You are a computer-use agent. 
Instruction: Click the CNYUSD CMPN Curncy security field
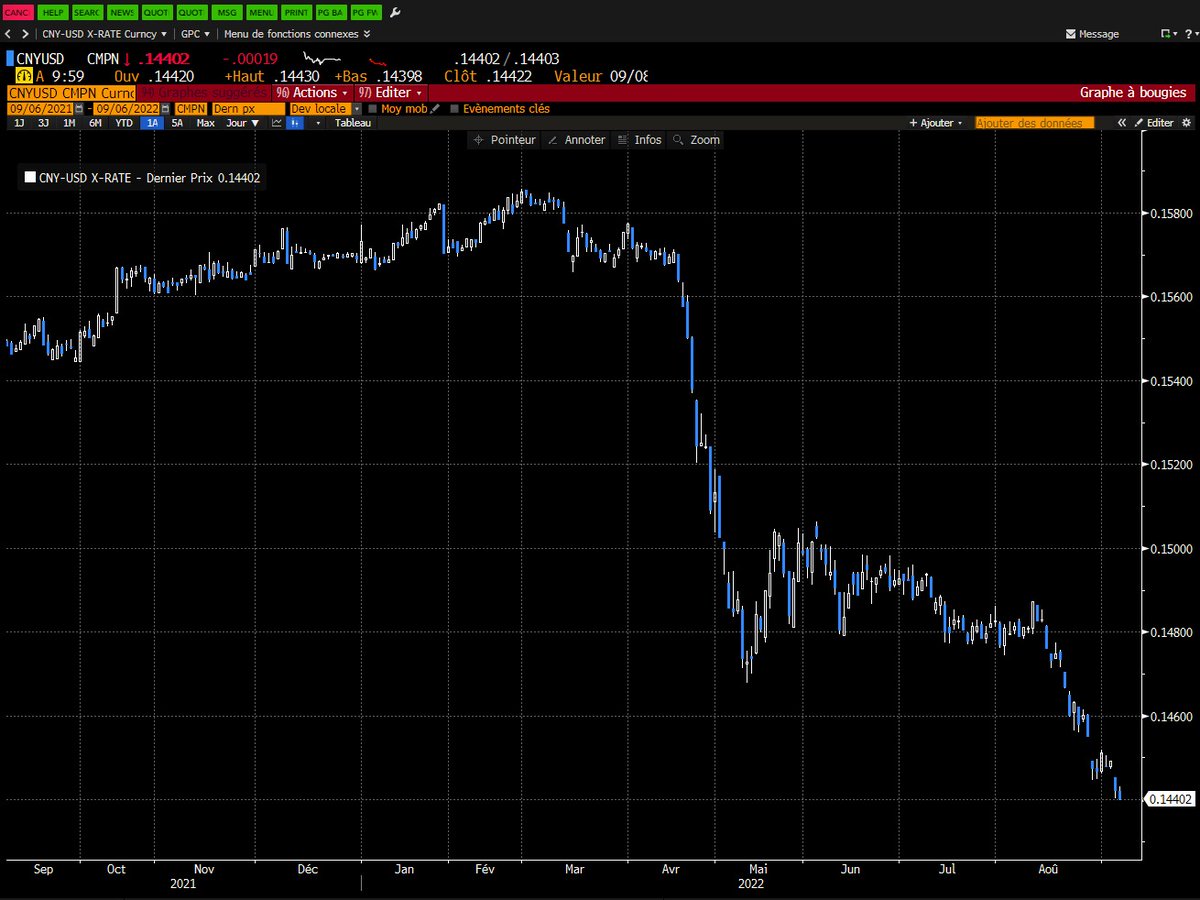70,92
